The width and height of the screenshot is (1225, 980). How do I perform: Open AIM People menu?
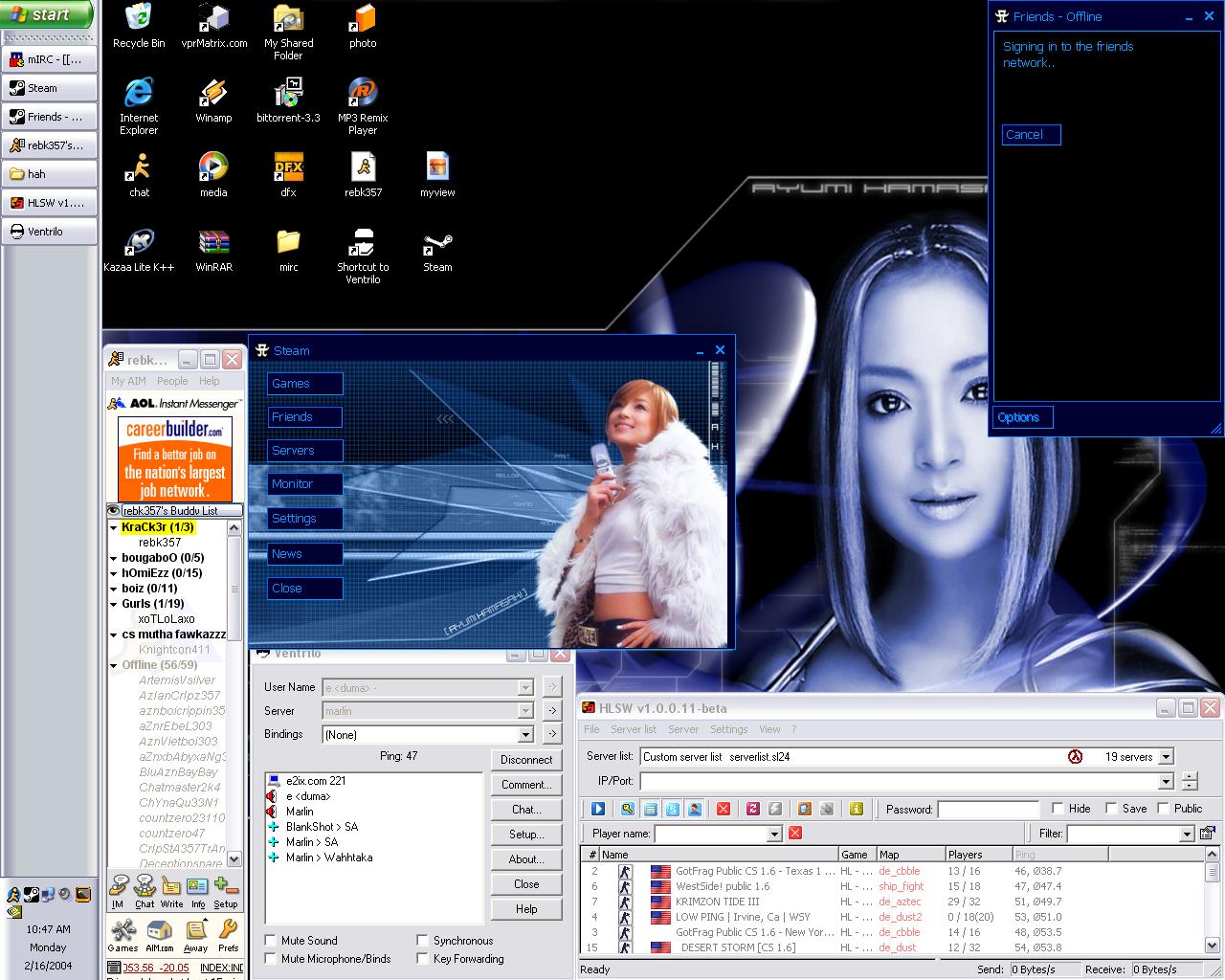point(172,381)
